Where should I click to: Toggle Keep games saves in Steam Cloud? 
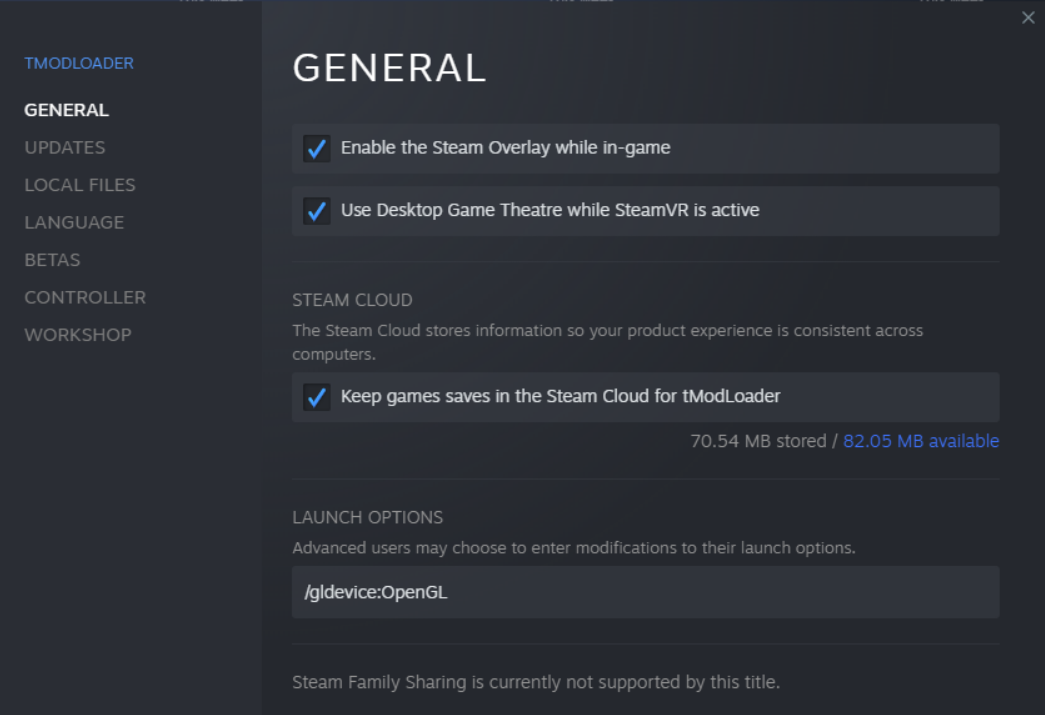(317, 397)
